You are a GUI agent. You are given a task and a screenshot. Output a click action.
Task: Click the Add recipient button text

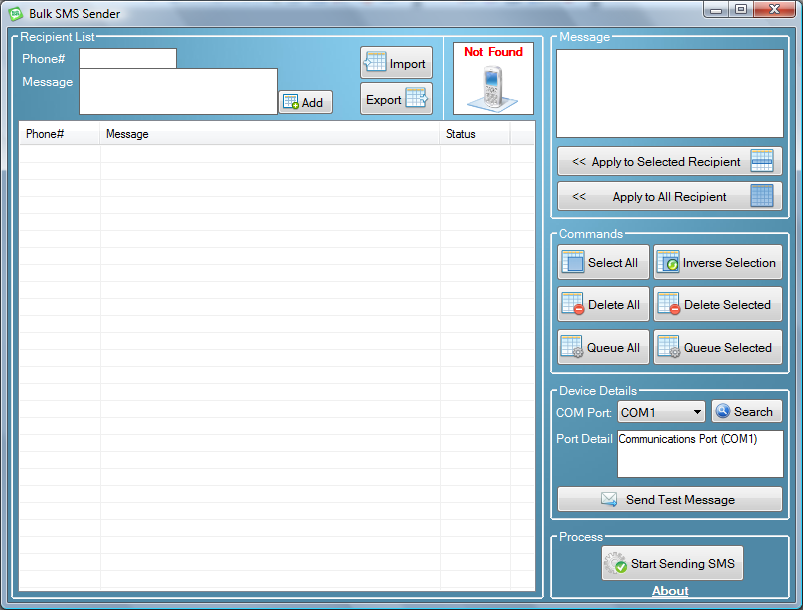pos(312,102)
